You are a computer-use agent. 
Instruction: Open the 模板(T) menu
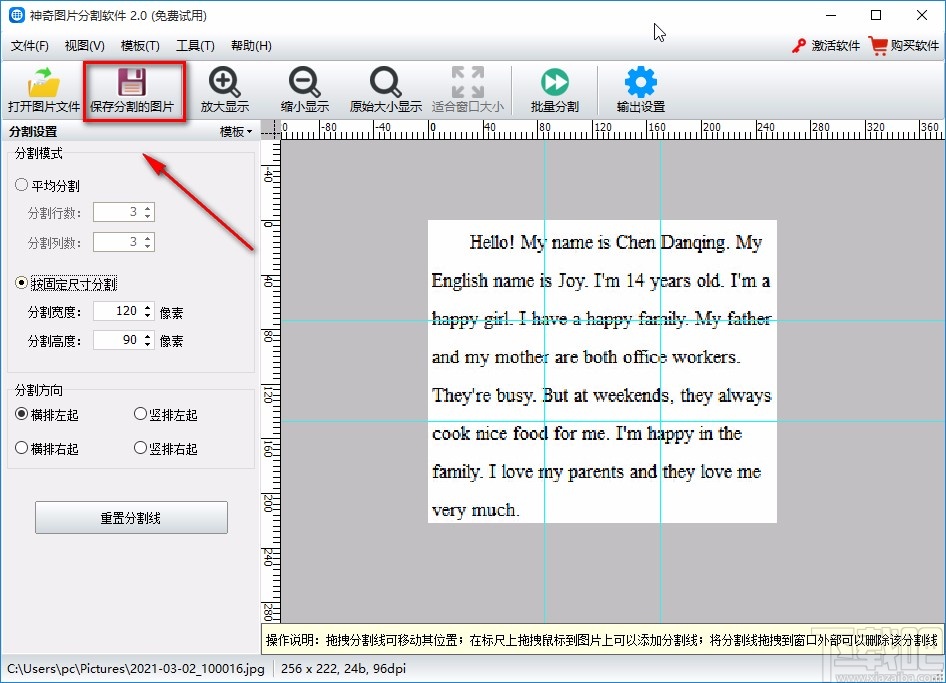(x=140, y=46)
